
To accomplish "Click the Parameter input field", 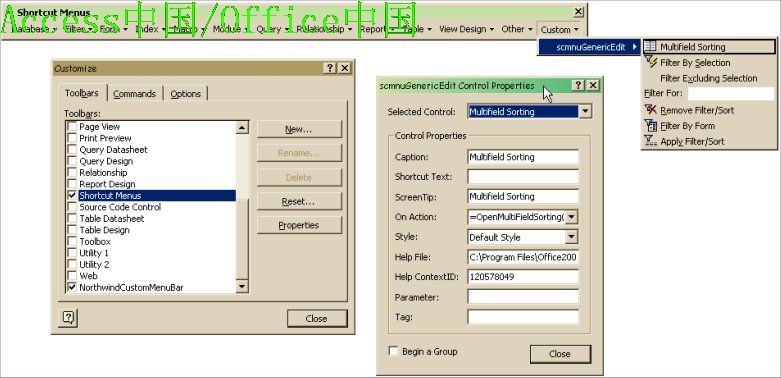I will (523, 297).
